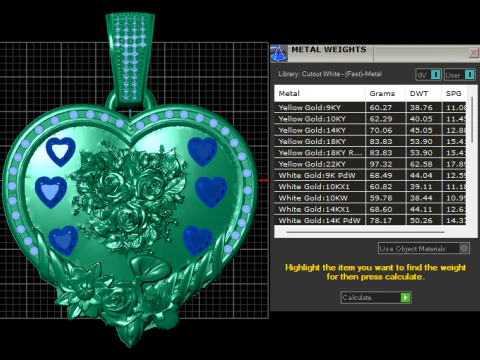This screenshot has height=360, width=480.
Task: Click the Grams column header
Action: pyautogui.click(x=385, y=94)
